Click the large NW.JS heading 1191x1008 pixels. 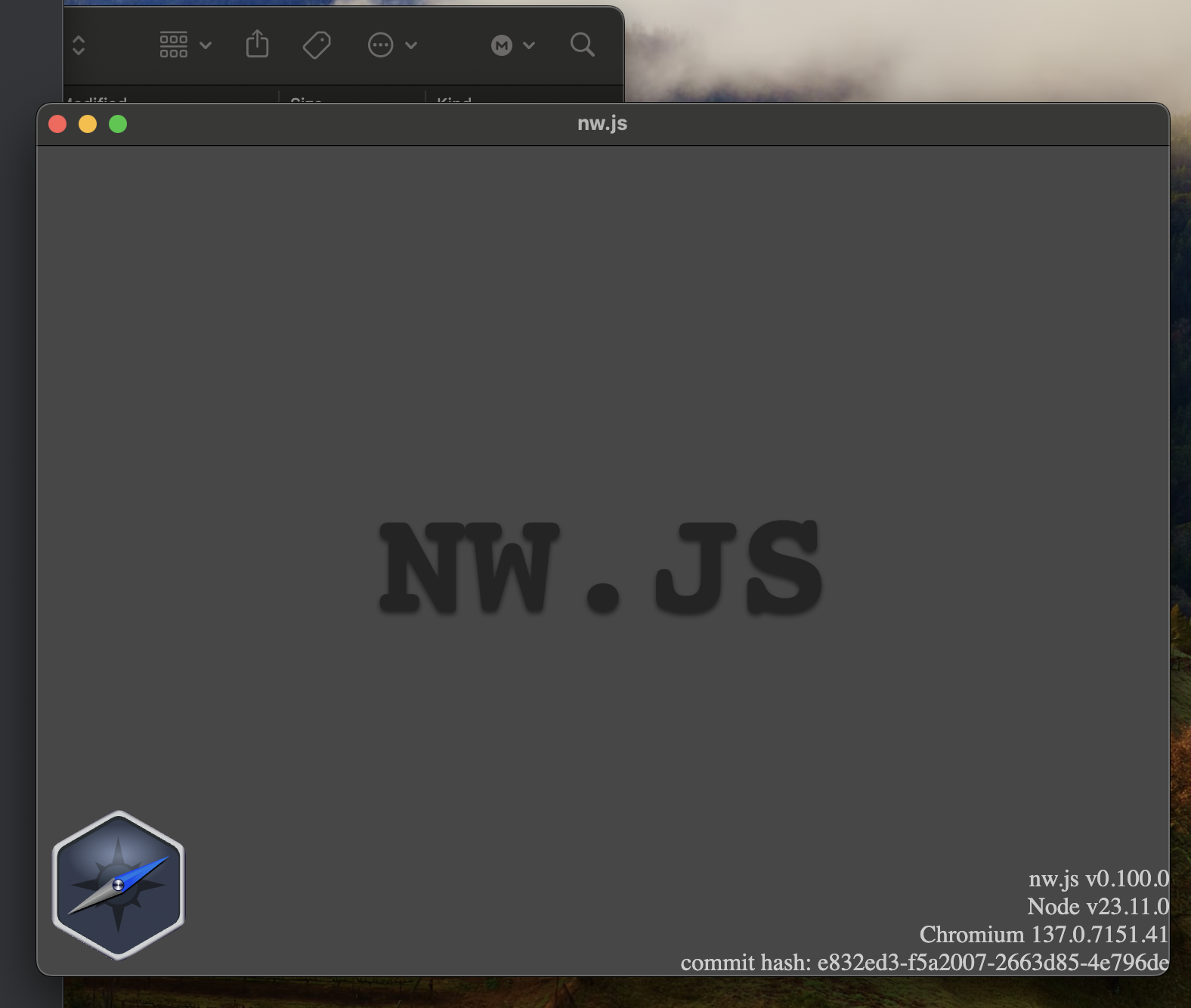click(x=602, y=567)
